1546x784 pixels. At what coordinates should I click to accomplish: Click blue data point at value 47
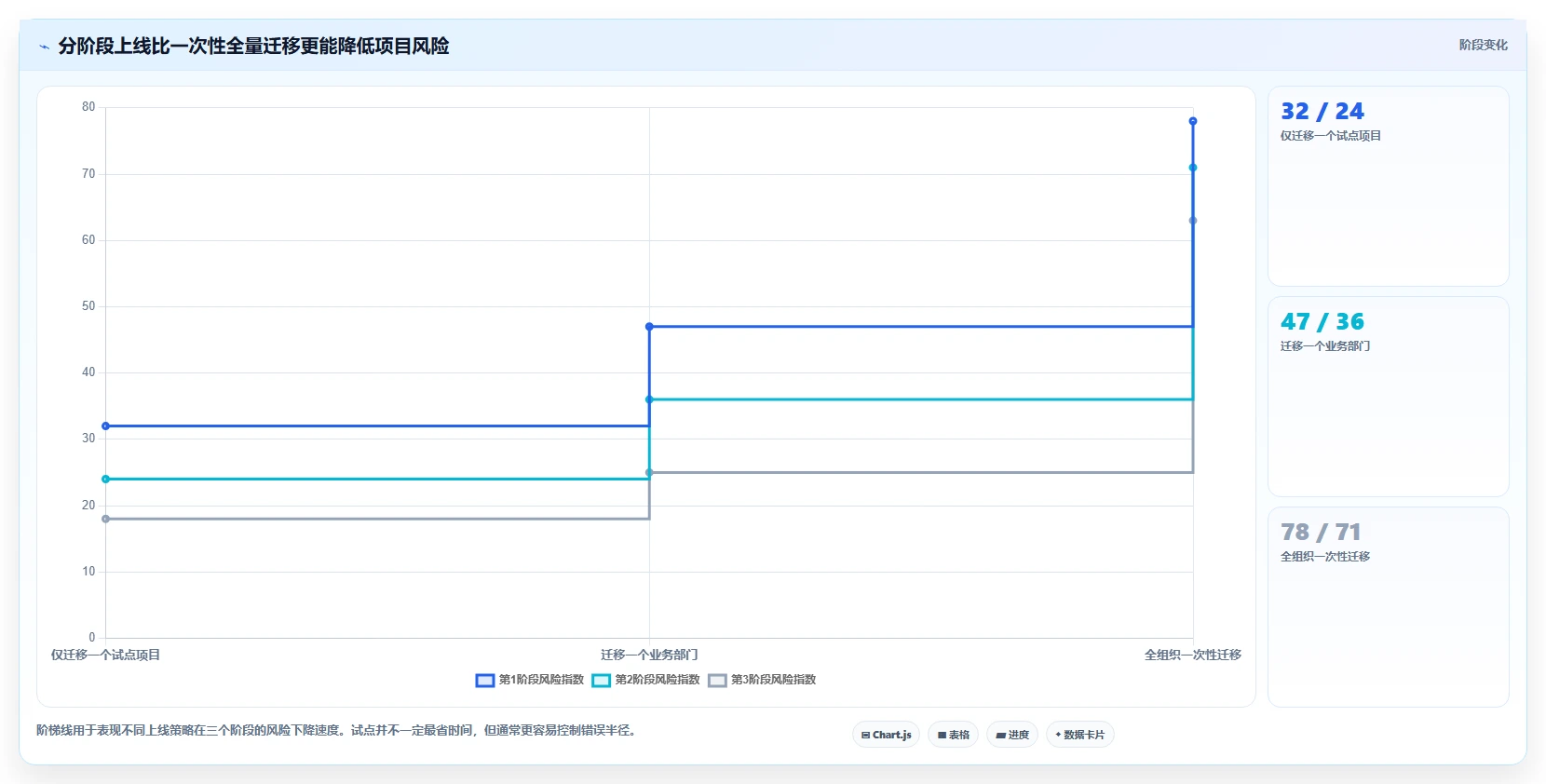649,327
